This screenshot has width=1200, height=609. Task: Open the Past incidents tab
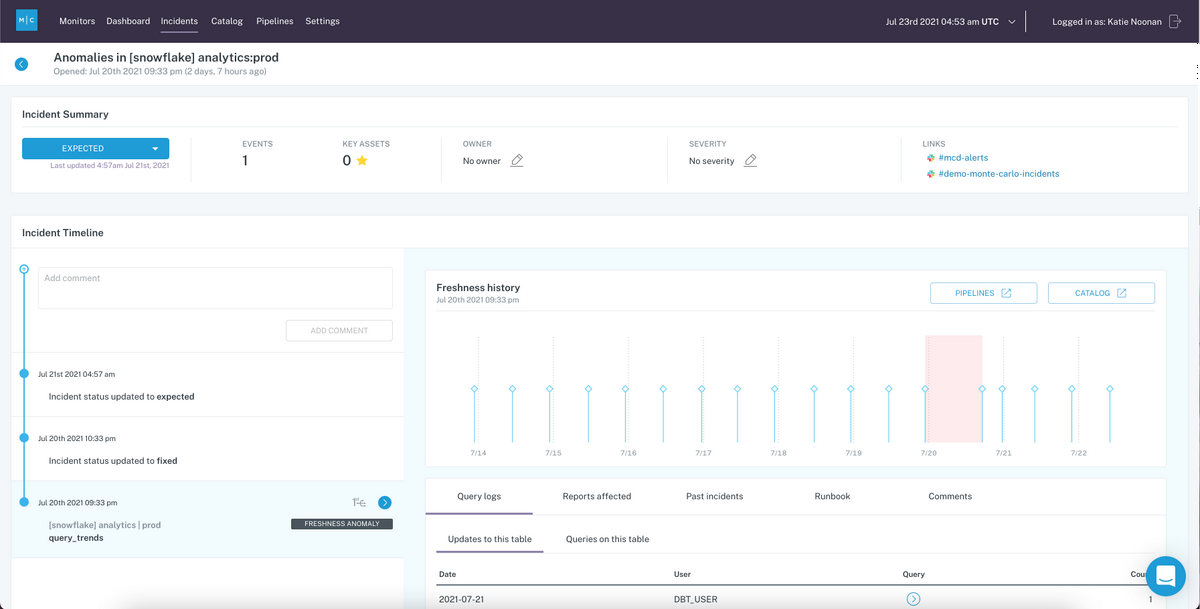coord(714,496)
